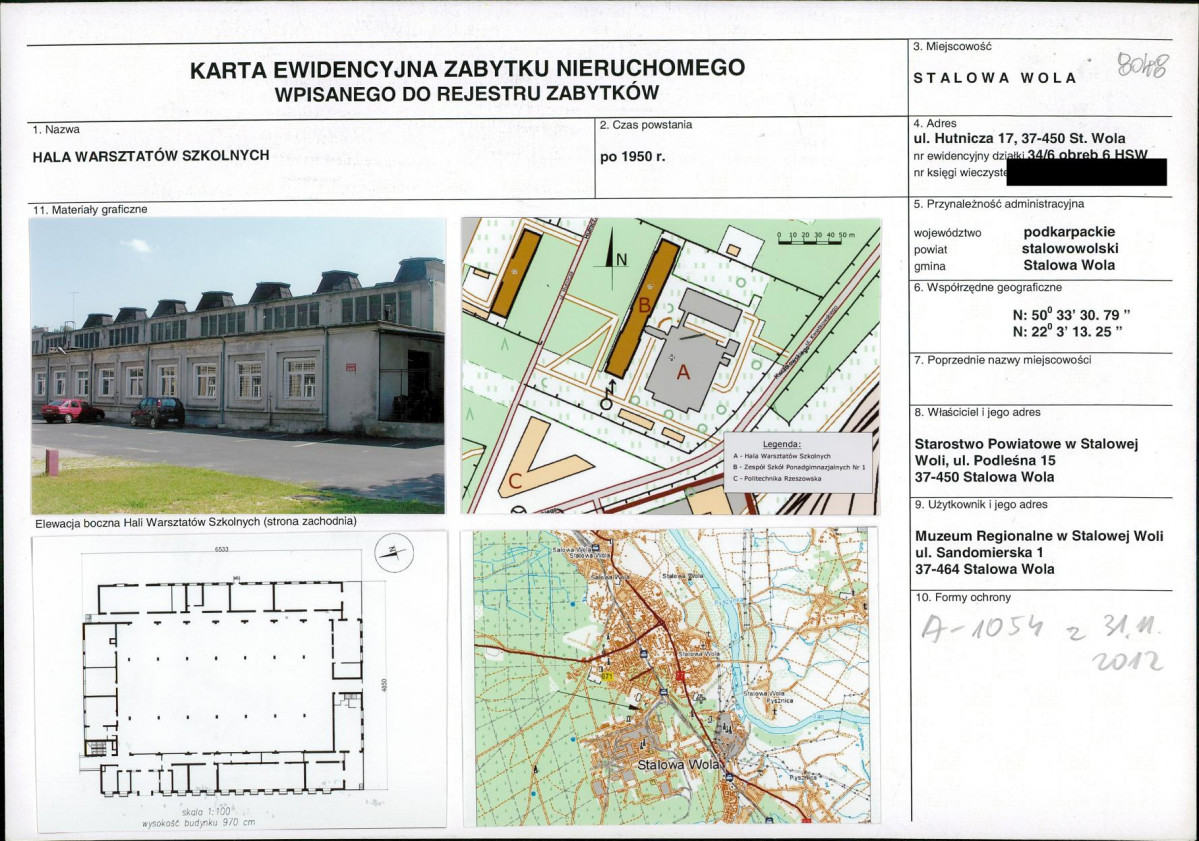Click the title 'KARTA EWIDENCYJNA ZABYTKU NIERUCHOMEGO'
Image resolution: width=1199 pixels, height=841 pixels.
point(467,69)
